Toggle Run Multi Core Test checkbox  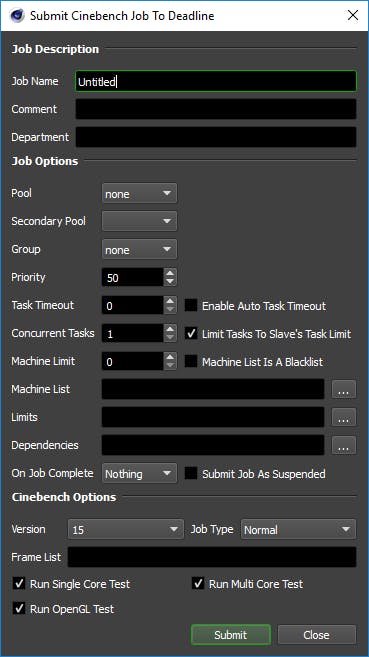coord(198,583)
